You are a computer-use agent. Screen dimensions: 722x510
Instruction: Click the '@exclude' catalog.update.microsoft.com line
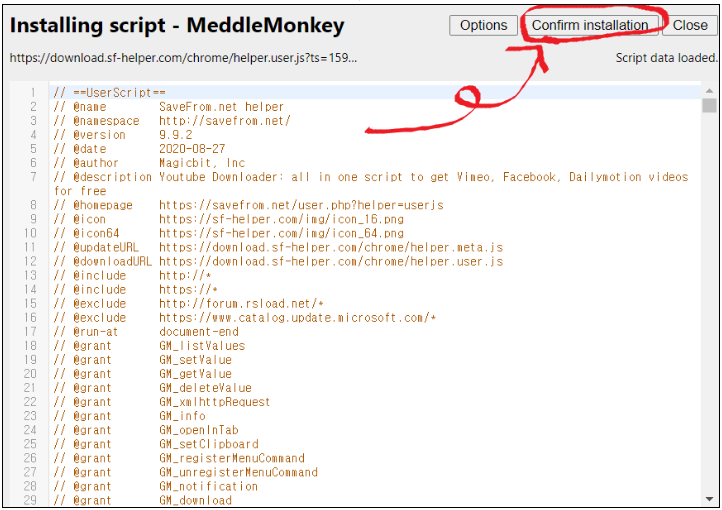click(245, 318)
